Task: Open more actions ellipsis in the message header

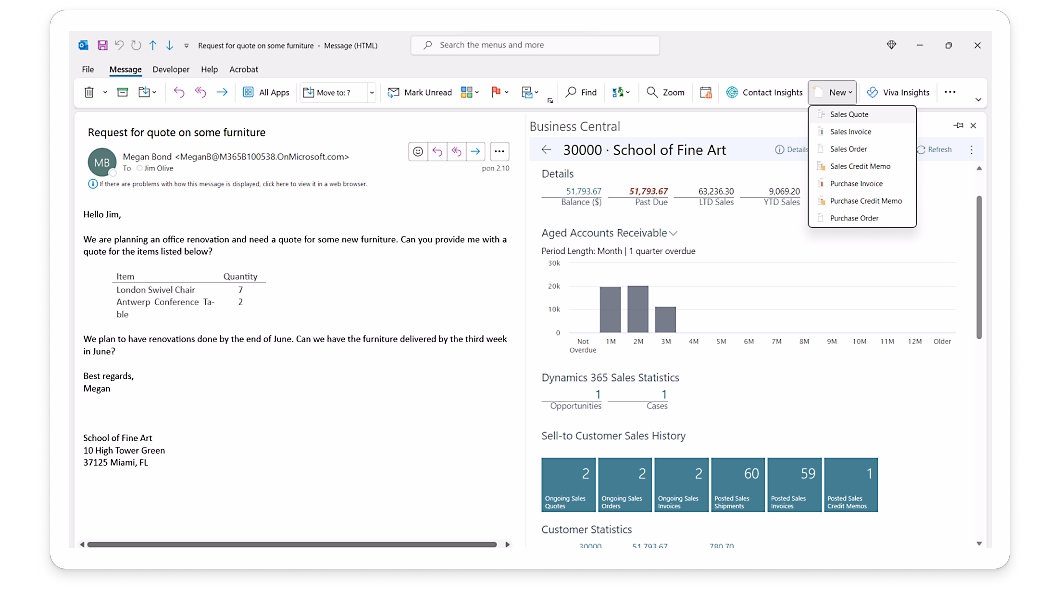Action: (x=499, y=151)
